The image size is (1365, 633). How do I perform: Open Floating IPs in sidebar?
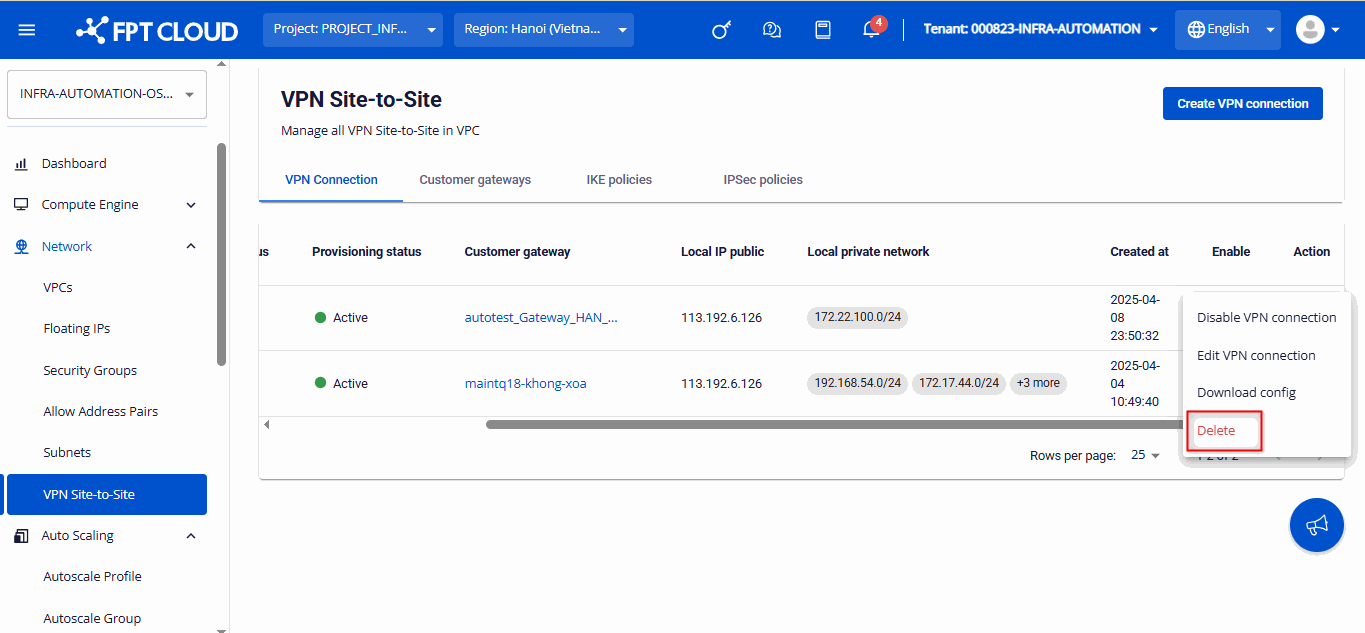click(x=77, y=329)
